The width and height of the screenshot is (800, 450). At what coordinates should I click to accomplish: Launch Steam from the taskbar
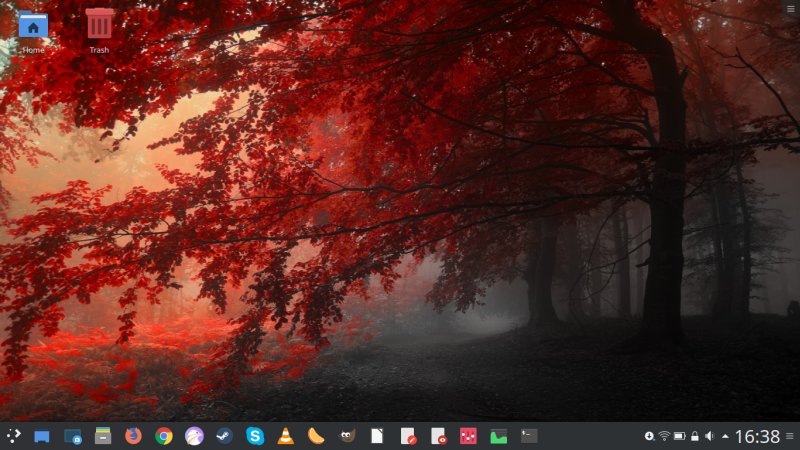coord(224,436)
